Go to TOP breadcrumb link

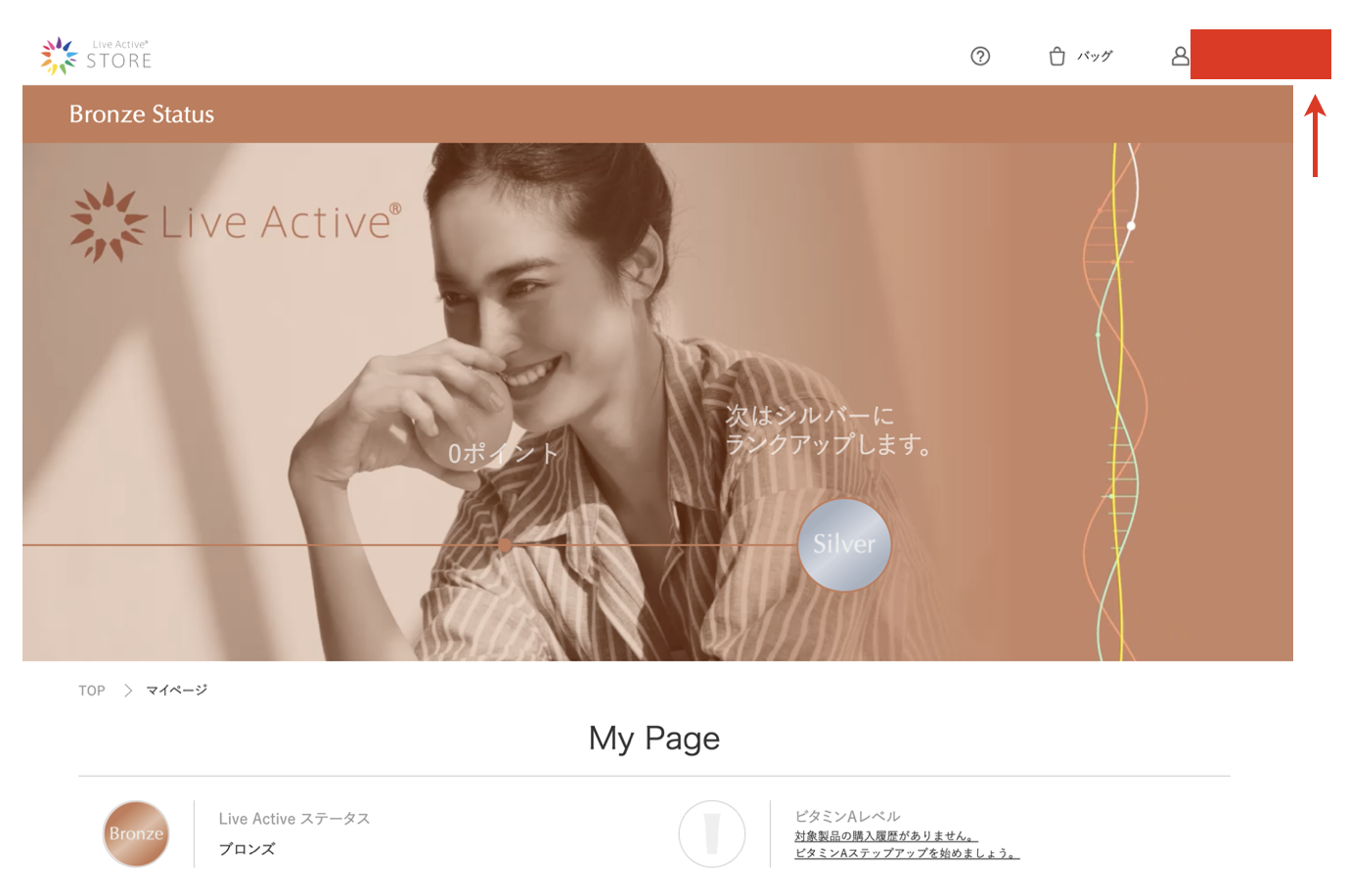pyautogui.click(x=92, y=691)
